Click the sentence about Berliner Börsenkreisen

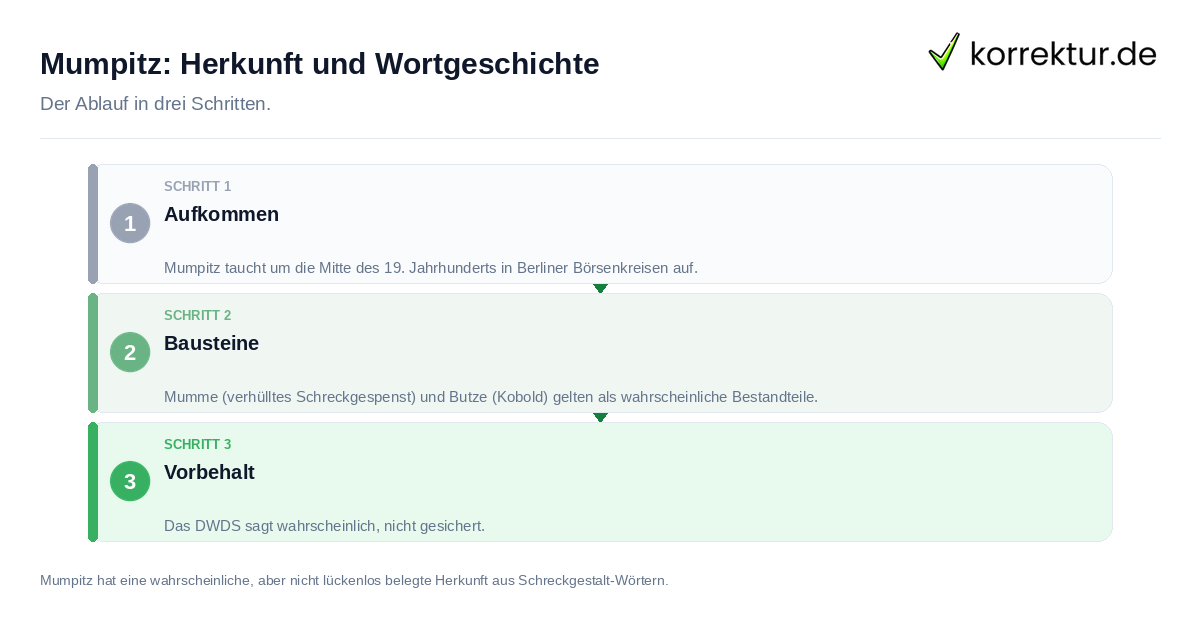(431, 268)
